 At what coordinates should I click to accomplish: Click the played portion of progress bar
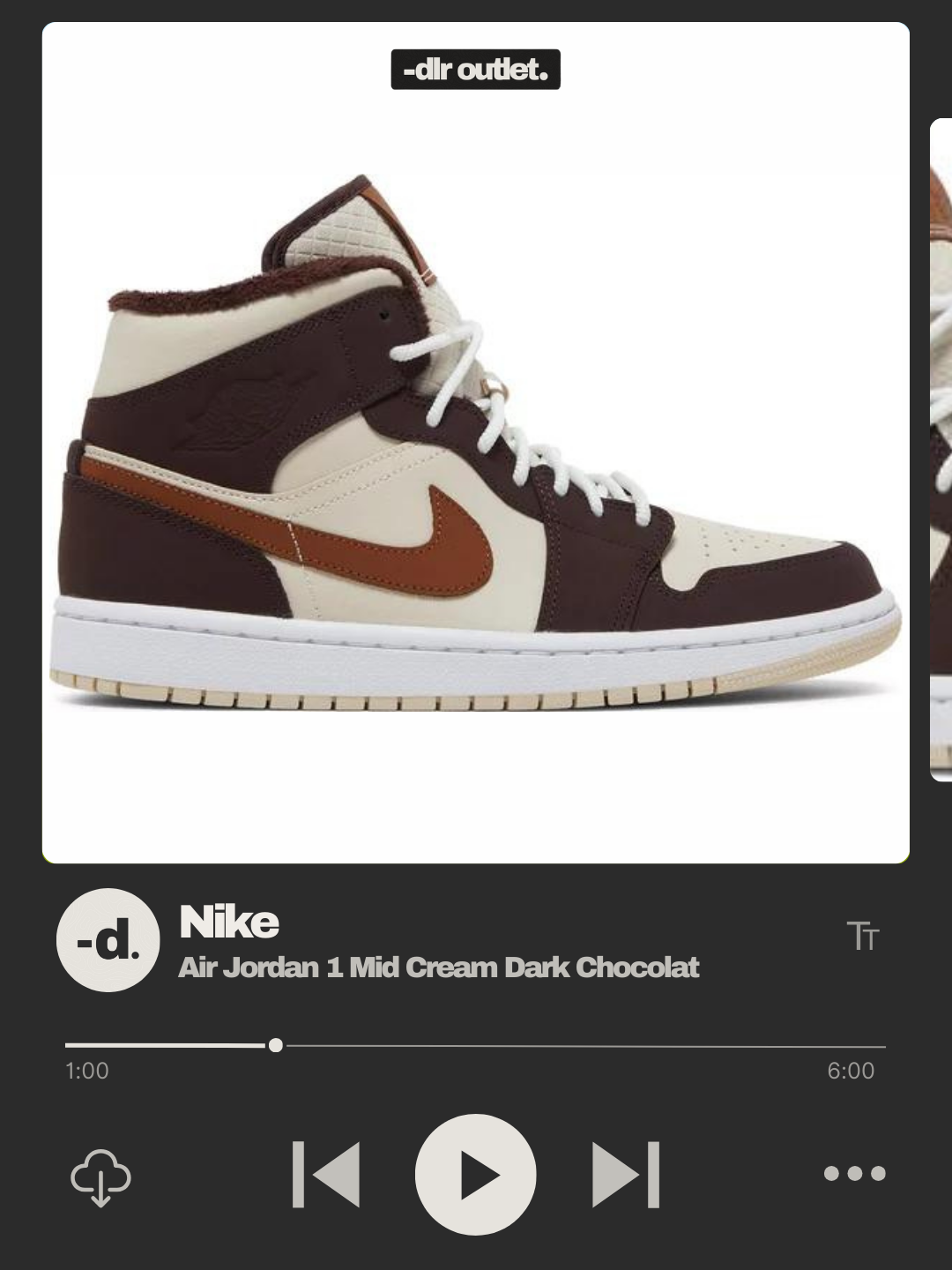166,1045
